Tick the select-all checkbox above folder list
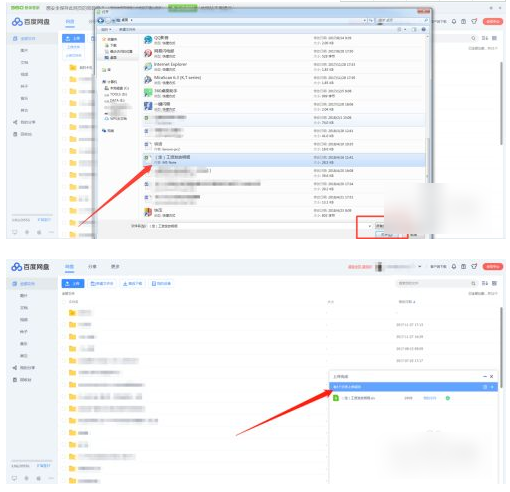Screen dimensions: 510x492 [x=64, y=302]
